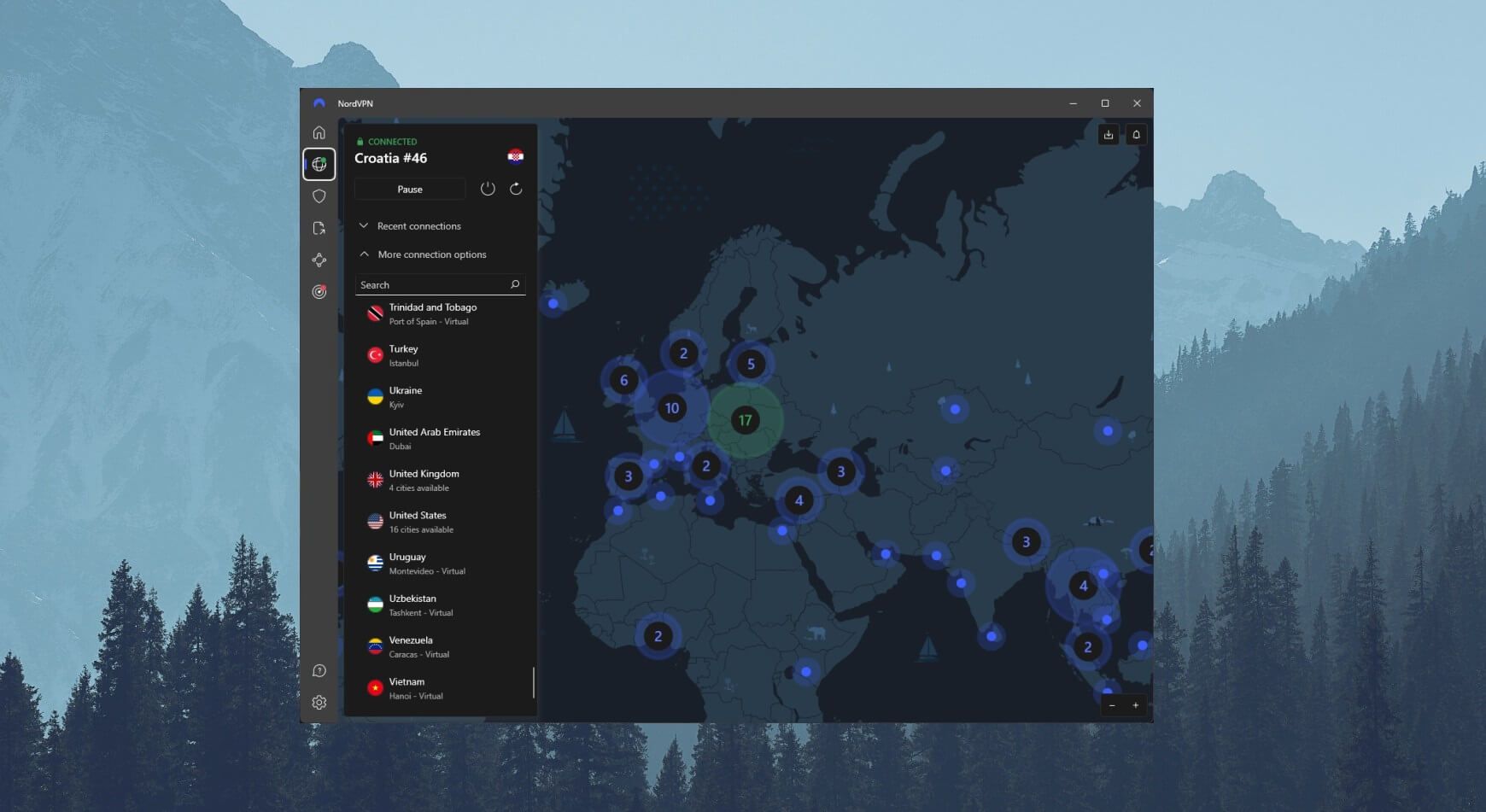Minimize the NordVPN window
1486x812 pixels.
(x=1073, y=103)
